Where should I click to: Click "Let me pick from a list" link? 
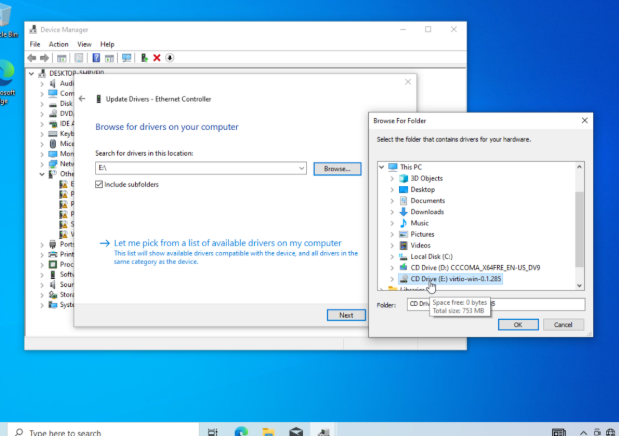click(228, 243)
